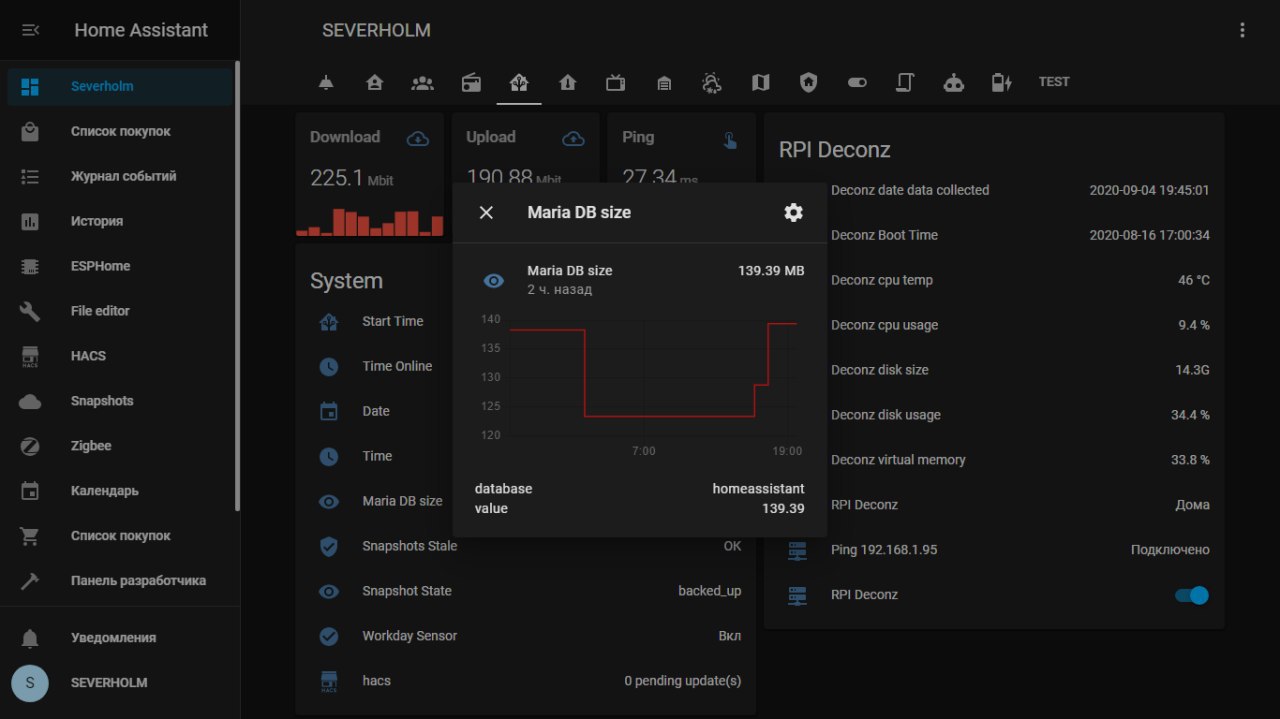Open Панель разработчика in the sidebar
The height and width of the screenshot is (719, 1280).
(120, 581)
